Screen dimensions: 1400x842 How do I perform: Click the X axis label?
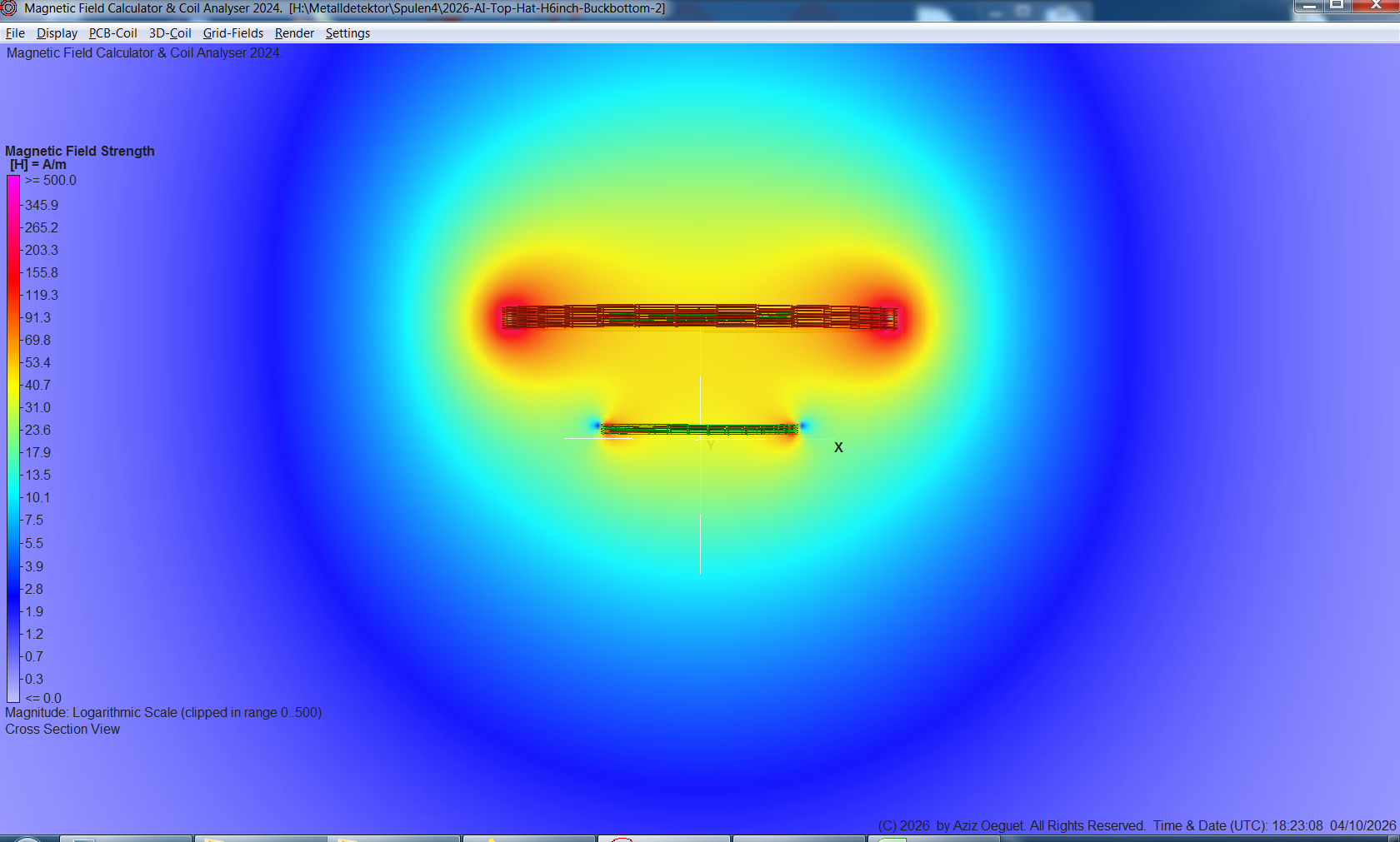pyautogui.click(x=838, y=446)
